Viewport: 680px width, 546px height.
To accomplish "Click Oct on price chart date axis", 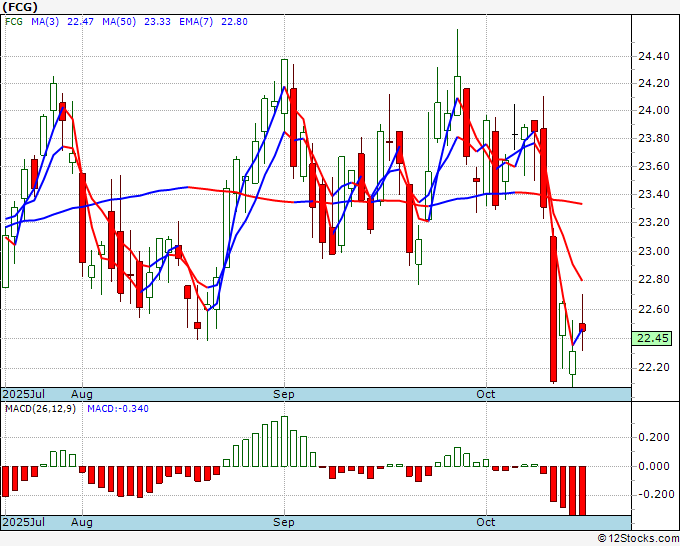I will (486, 394).
